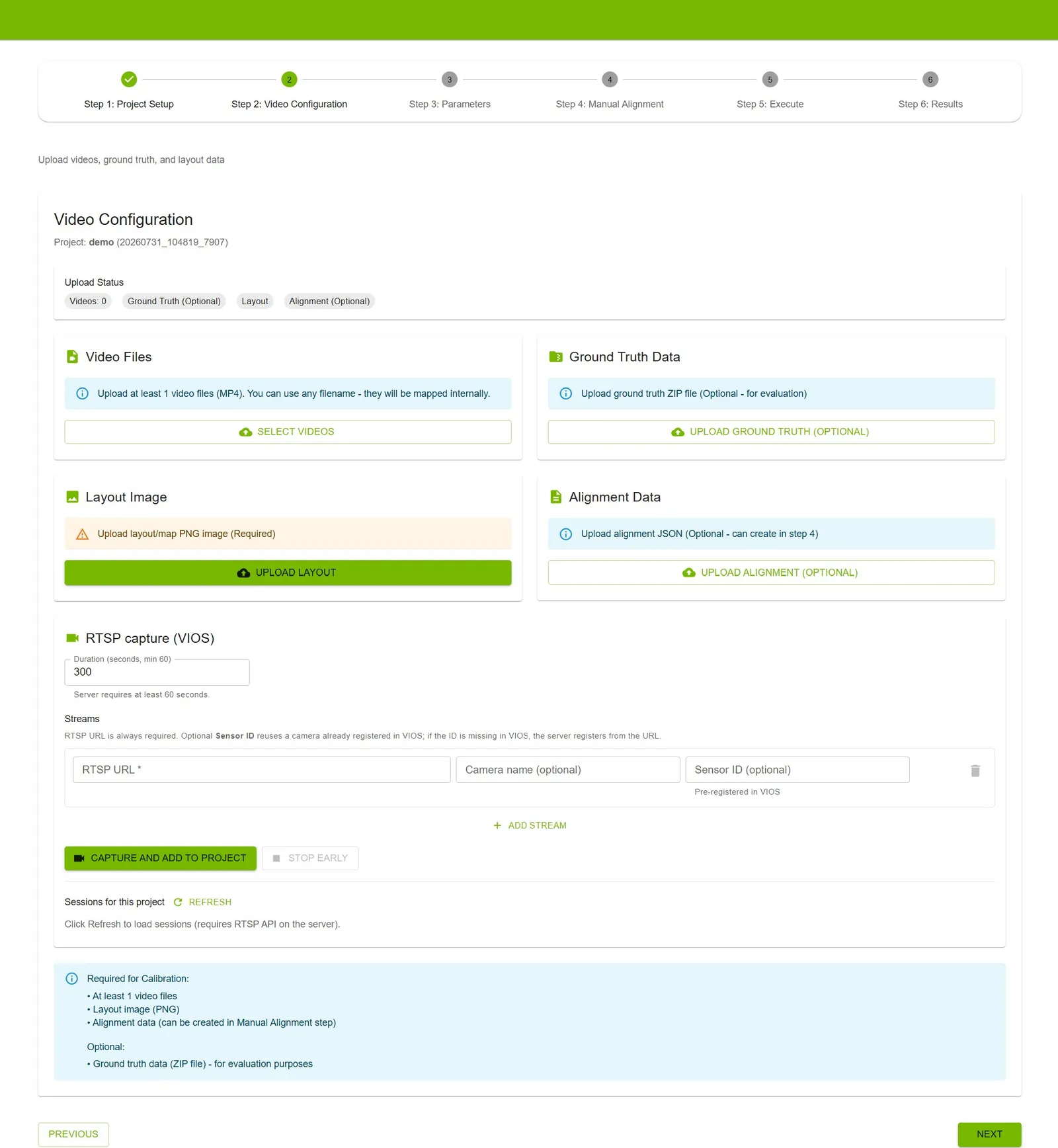Click the Stop Early button
The height and width of the screenshot is (1148, 1058).
tap(310, 858)
